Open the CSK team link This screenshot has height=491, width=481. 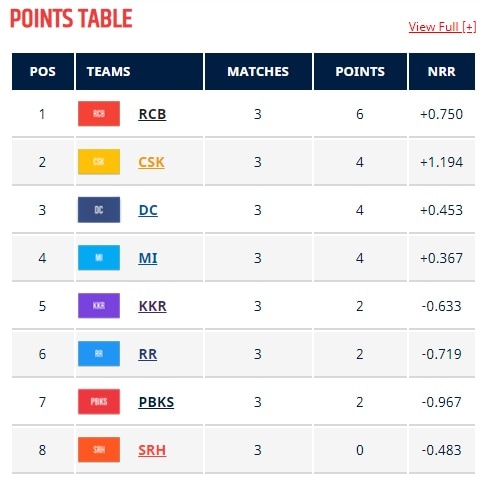click(x=151, y=162)
